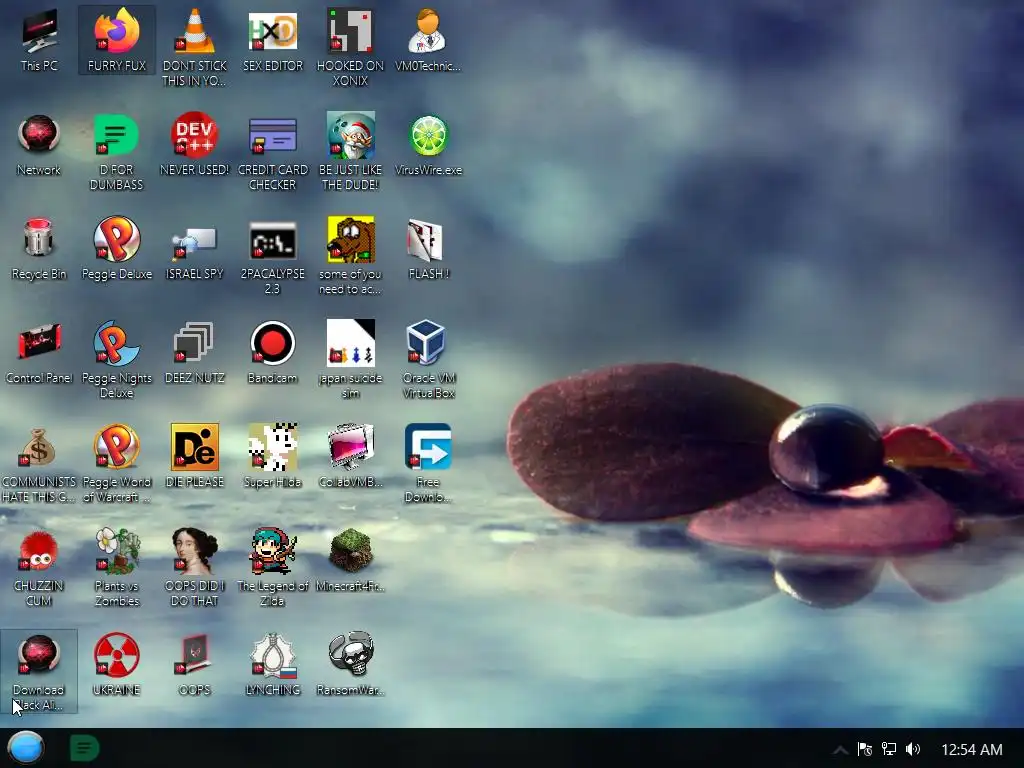Open the This PC desktop icon

[x=39, y=40]
